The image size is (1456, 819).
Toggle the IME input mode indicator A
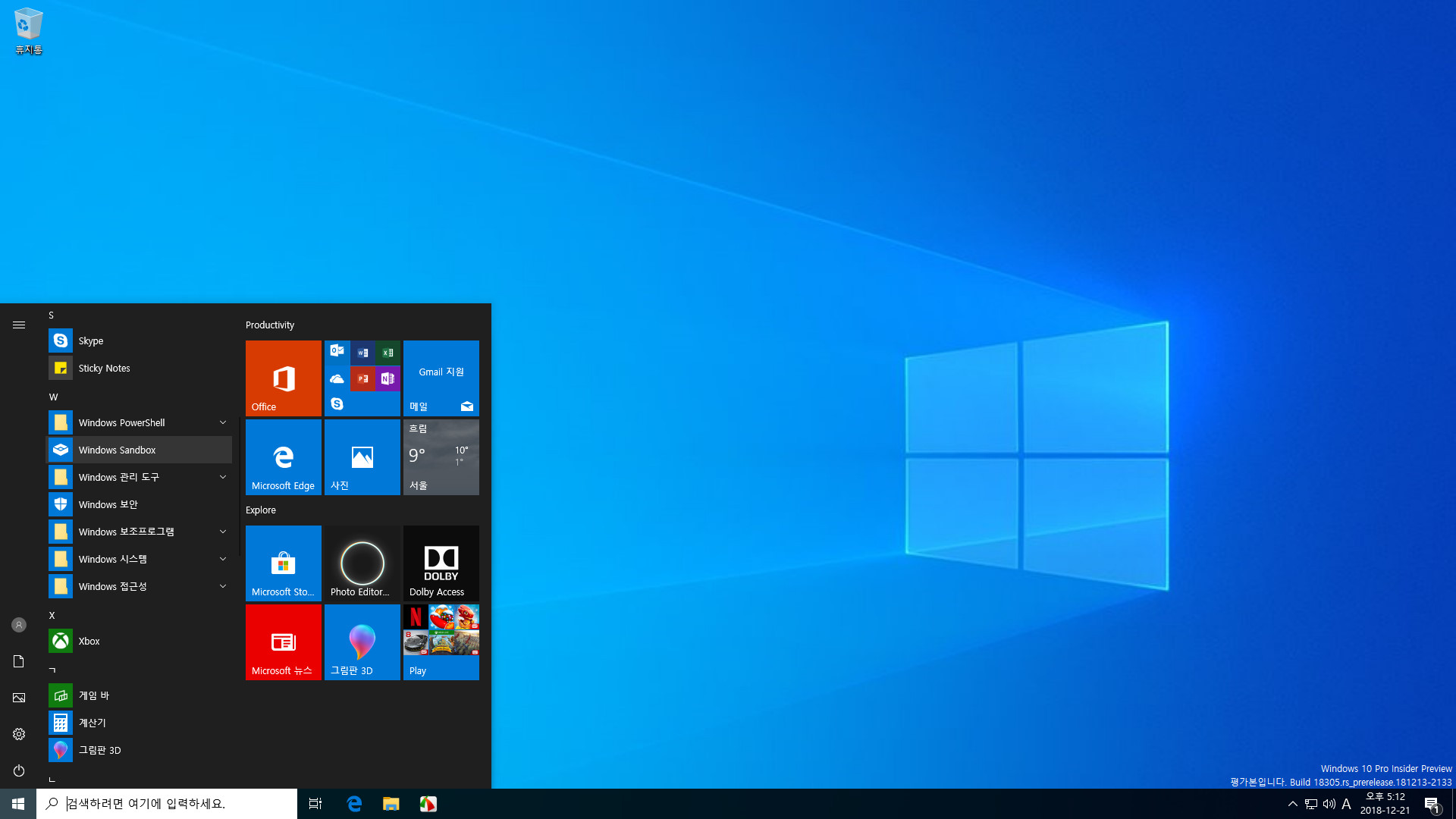(x=1347, y=804)
